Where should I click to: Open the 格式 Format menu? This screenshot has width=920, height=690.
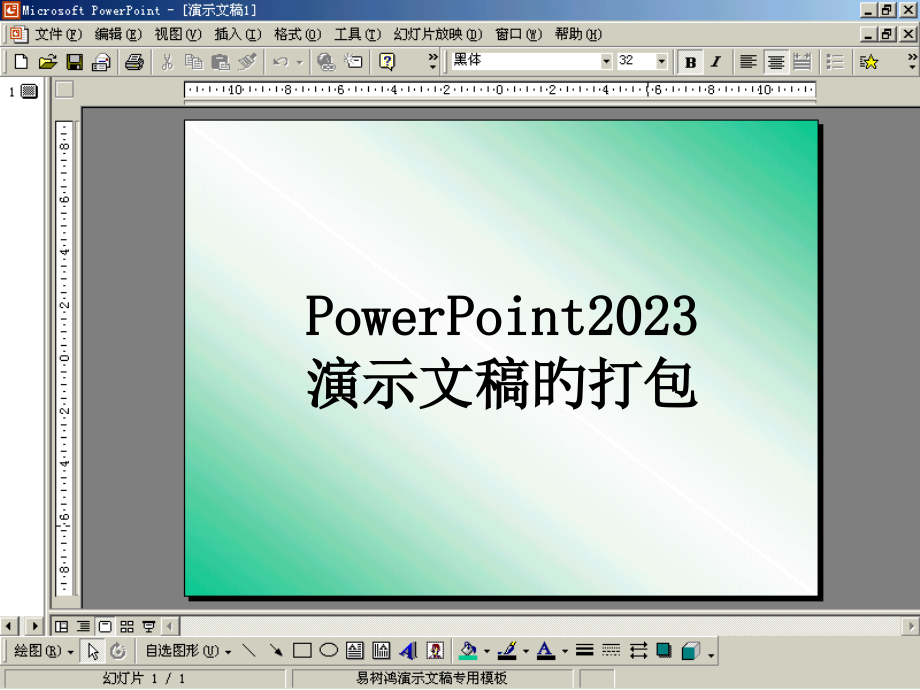point(297,35)
